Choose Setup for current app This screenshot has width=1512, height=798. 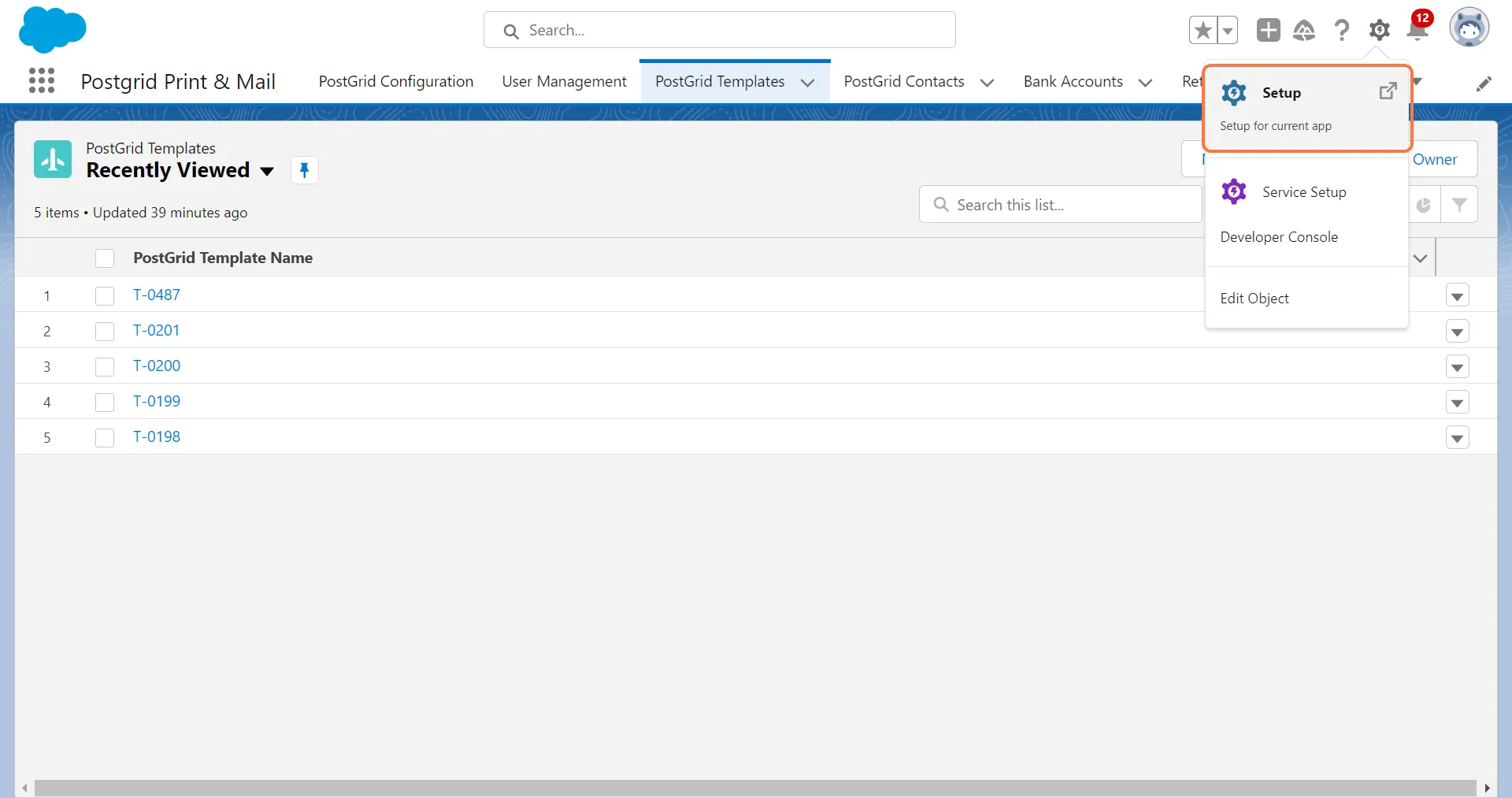(1281, 93)
